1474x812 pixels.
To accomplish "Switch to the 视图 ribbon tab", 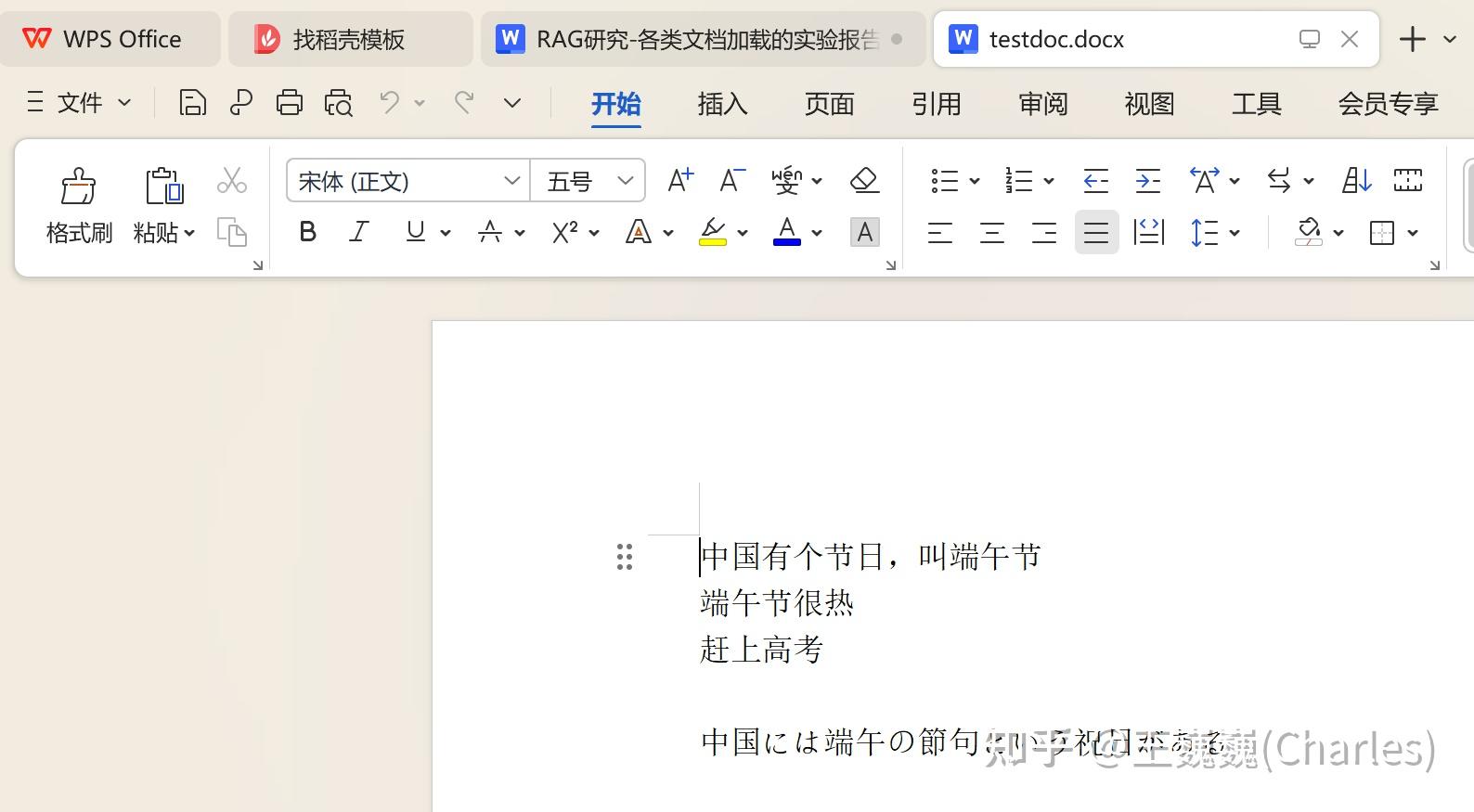I will (x=1150, y=103).
